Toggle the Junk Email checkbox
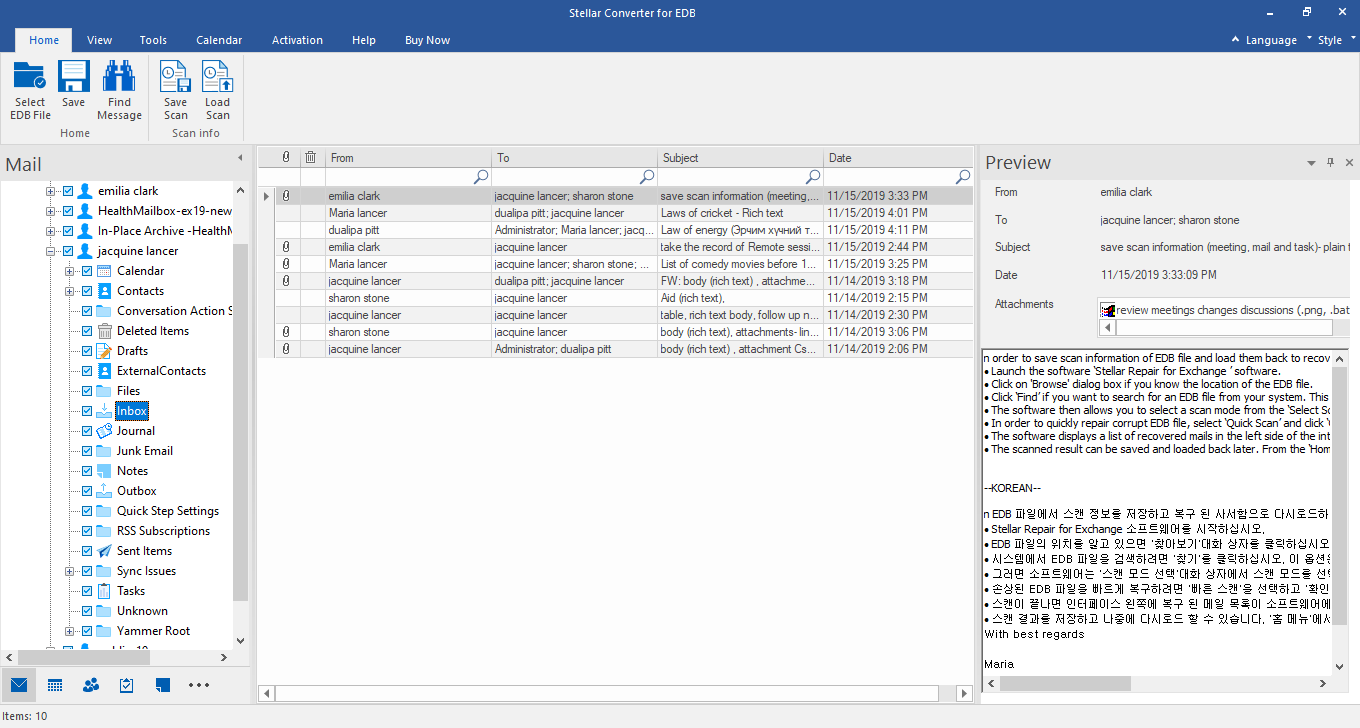This screenshot has height=728, width=1360. [x=87, y=451]
